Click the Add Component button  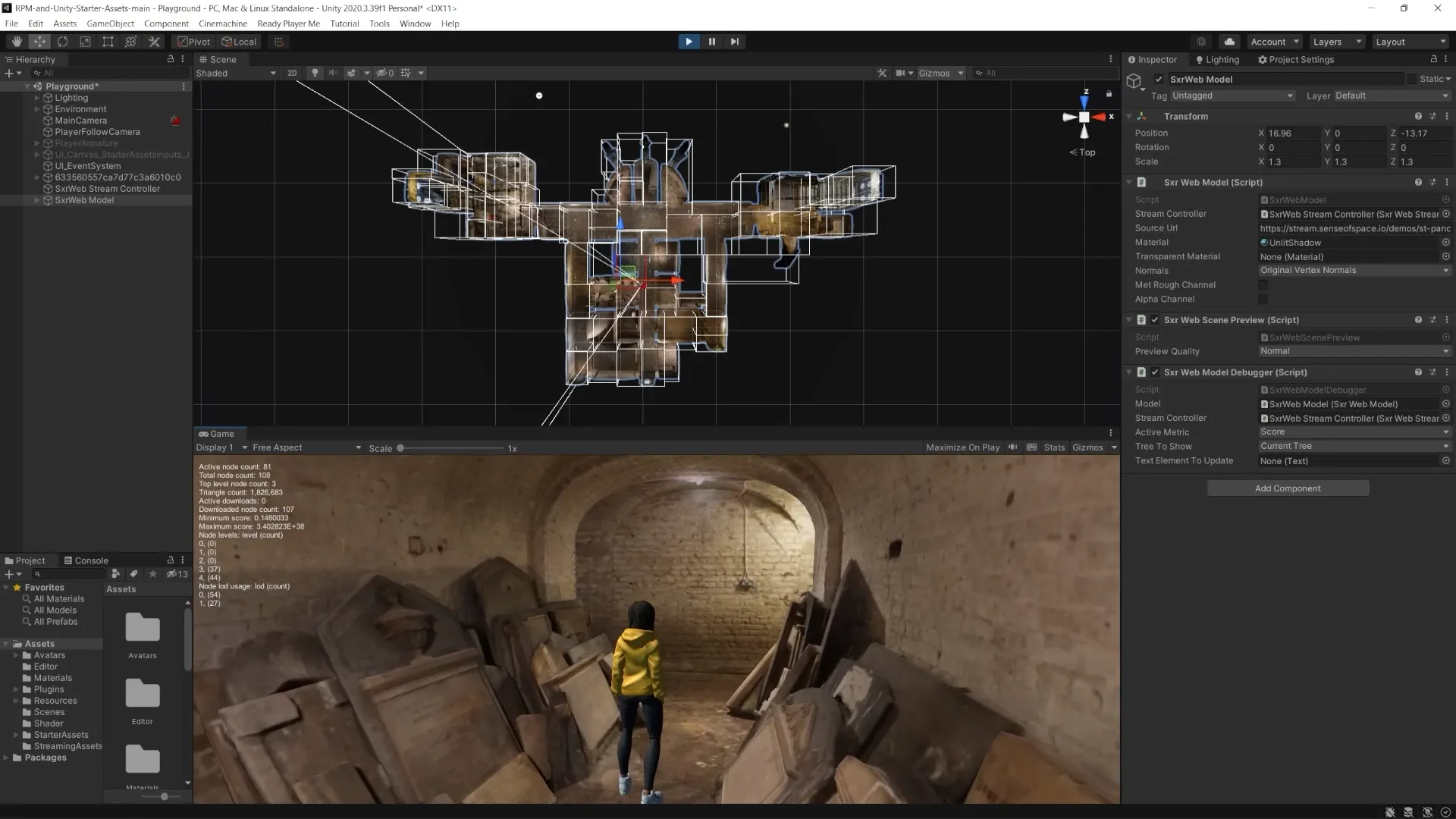tap(1288, 488)
